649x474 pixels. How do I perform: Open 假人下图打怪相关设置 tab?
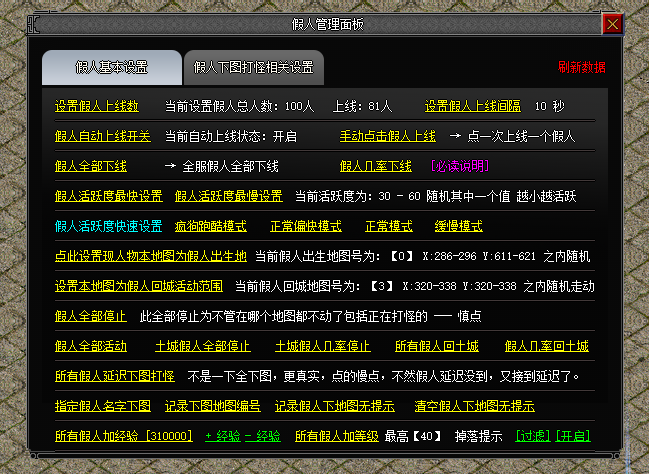[x=254, y=67]
